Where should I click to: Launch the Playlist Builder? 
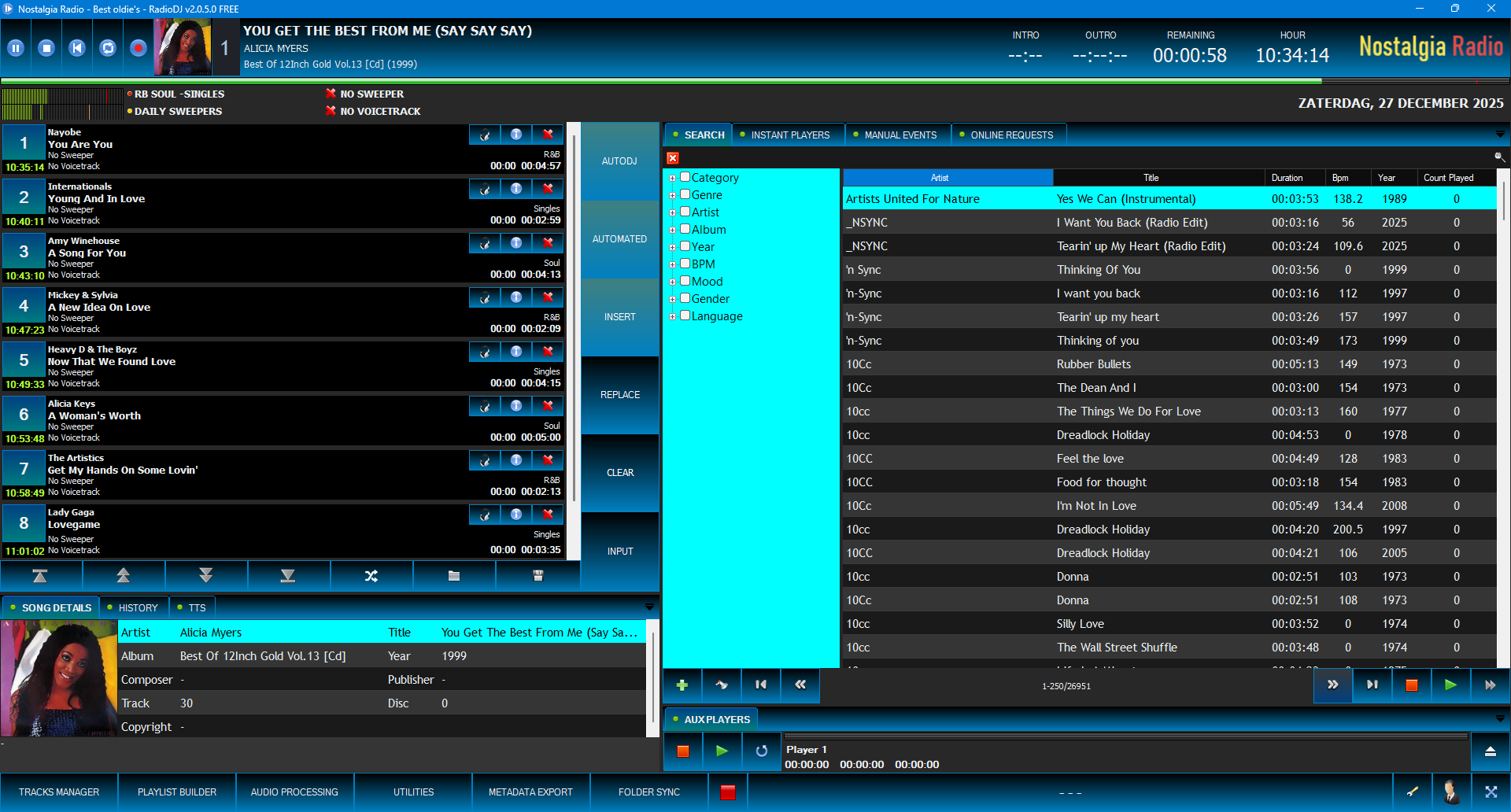coord(176,792)
